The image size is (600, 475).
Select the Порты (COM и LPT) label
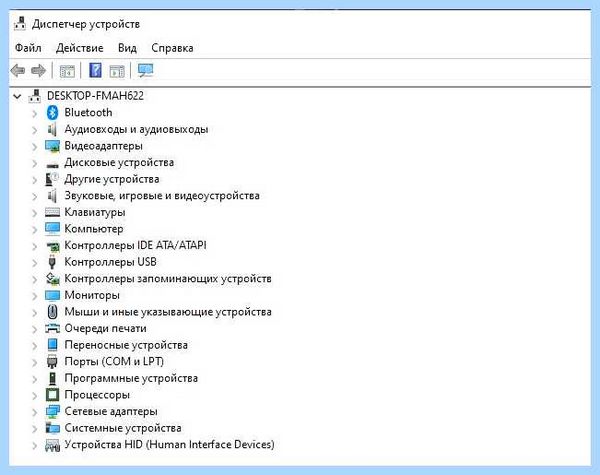[114, 362]
